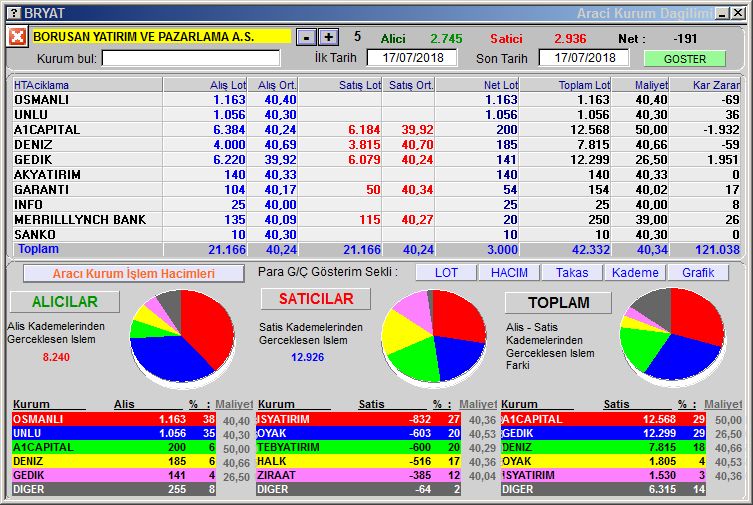Screen dimensions: 753x505
Task: Click blue OYAK row in sellers list
Action: pyautogui.click(x=359, y=433)
